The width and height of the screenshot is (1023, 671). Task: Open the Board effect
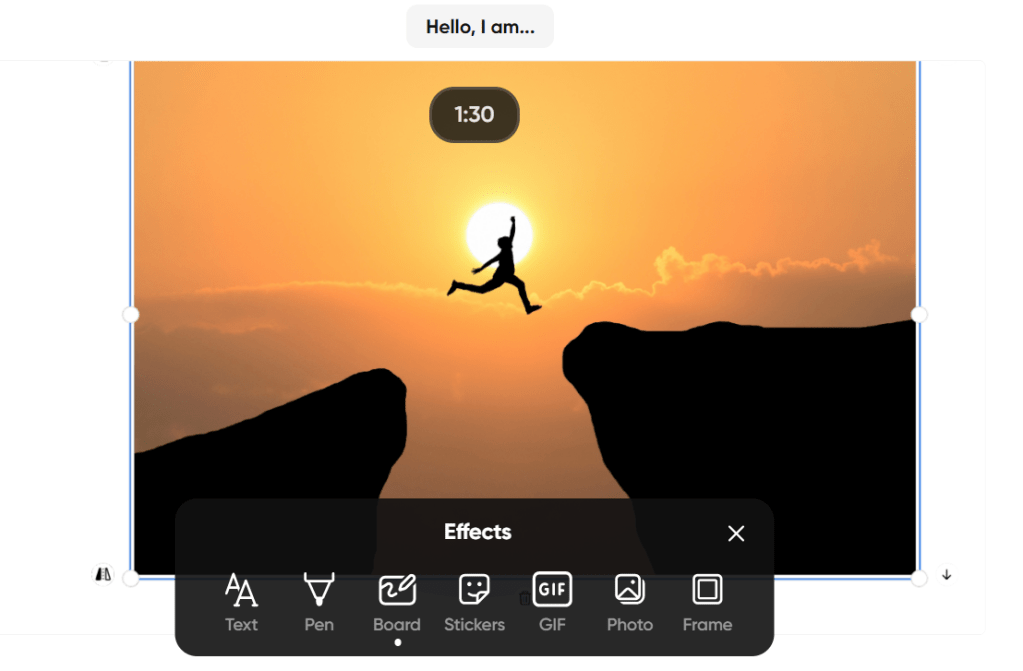tap(396, 603)
